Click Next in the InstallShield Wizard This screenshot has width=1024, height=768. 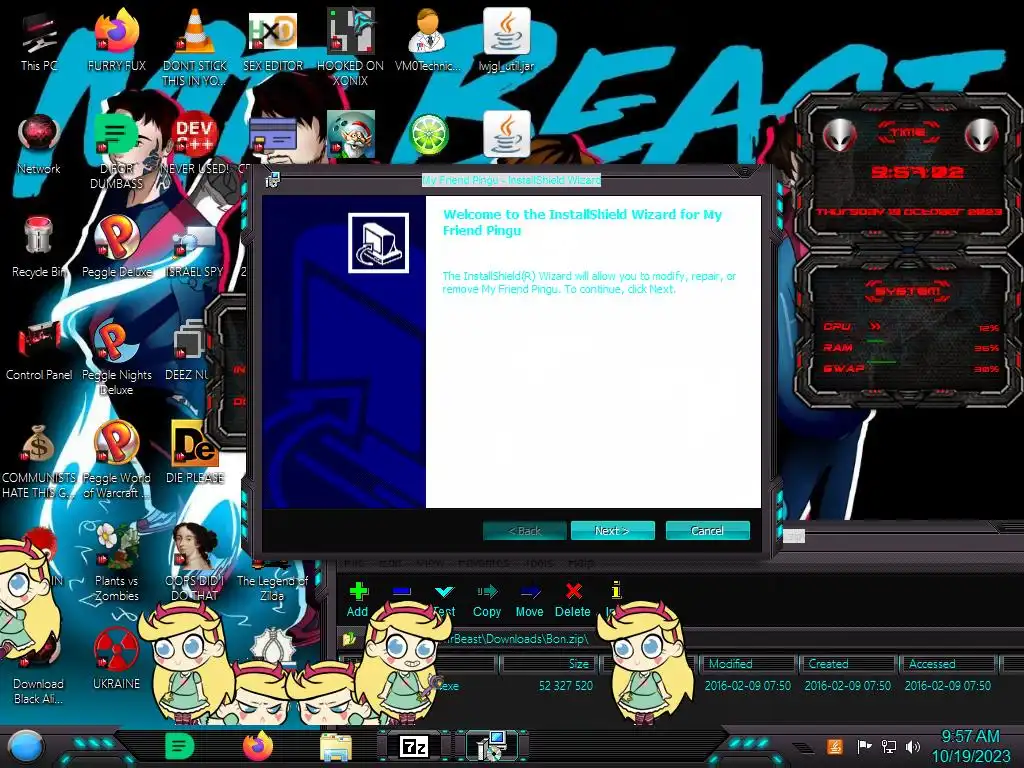click(x=612, y=531)
